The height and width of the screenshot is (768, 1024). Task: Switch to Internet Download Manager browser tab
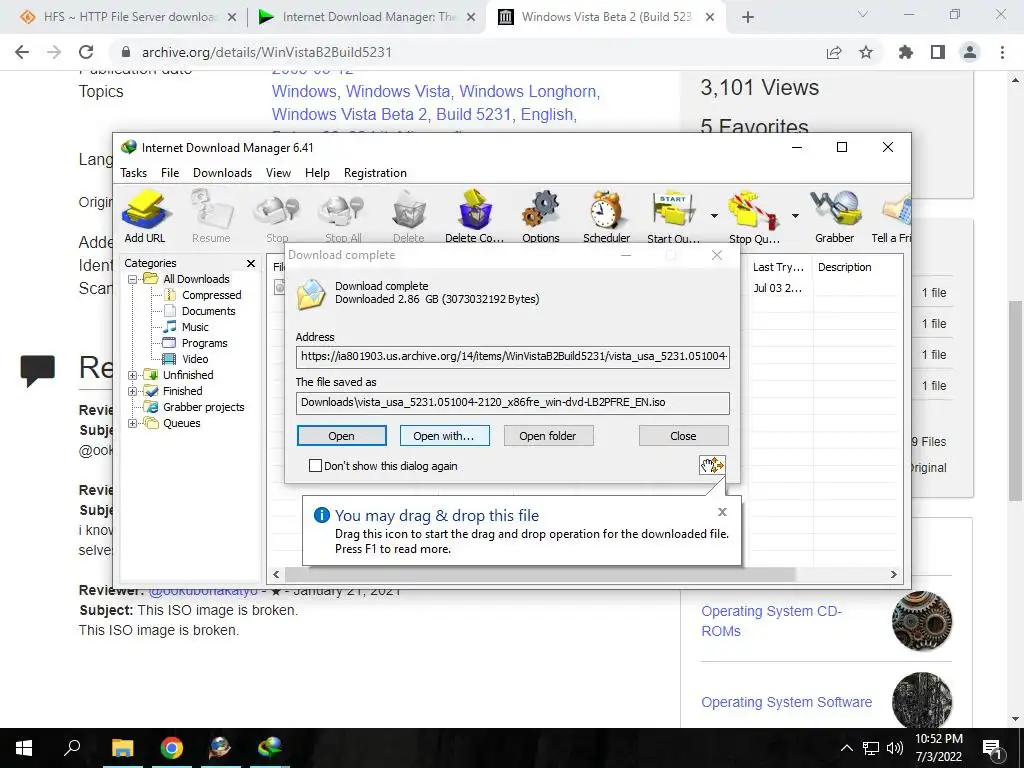tap(366, 17)
